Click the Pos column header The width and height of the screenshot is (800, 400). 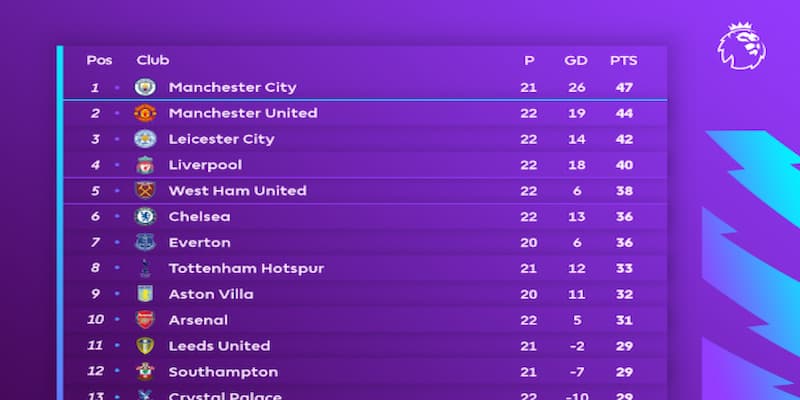98,60
